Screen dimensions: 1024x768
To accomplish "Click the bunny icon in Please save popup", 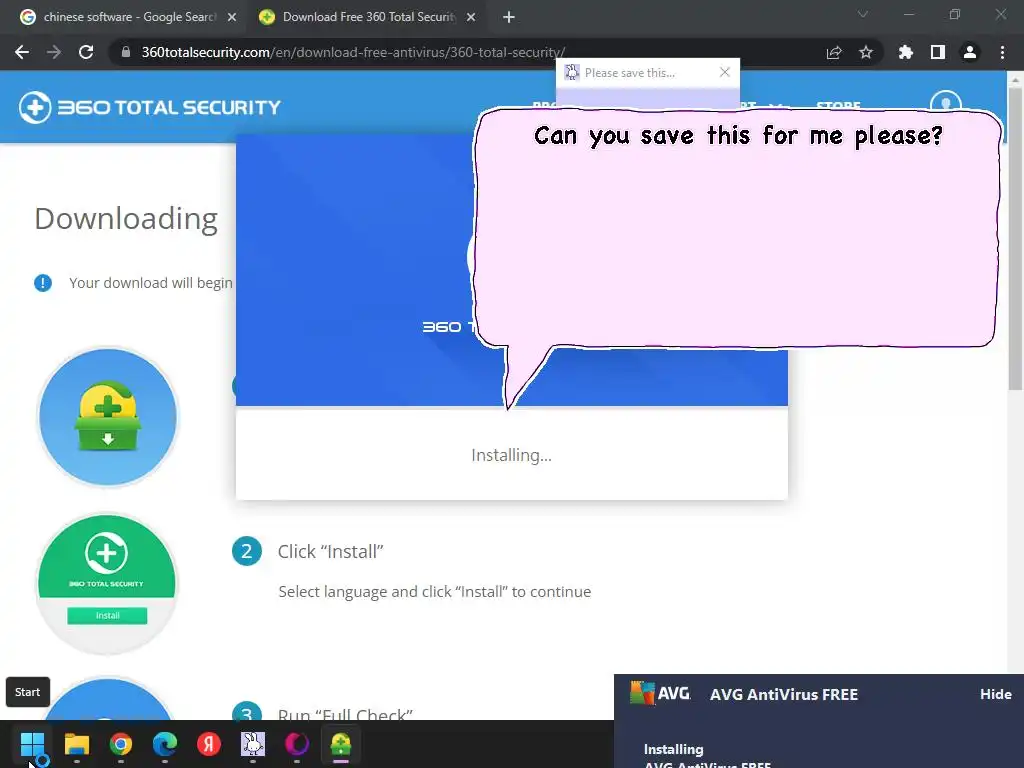I will (572, 72).
